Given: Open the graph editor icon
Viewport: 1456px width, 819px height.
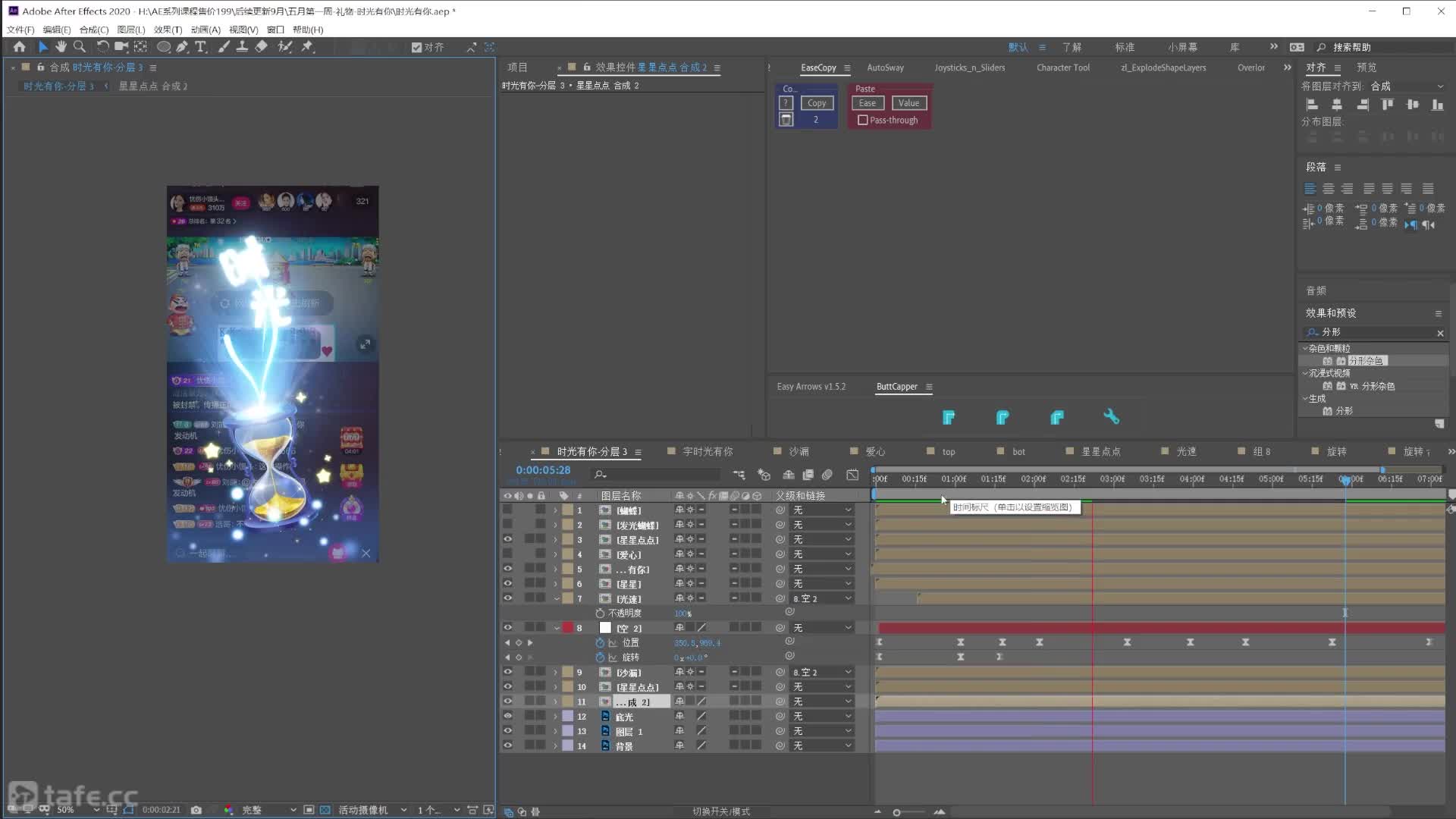Looking at the screenshot, I should tap(852, 475).
